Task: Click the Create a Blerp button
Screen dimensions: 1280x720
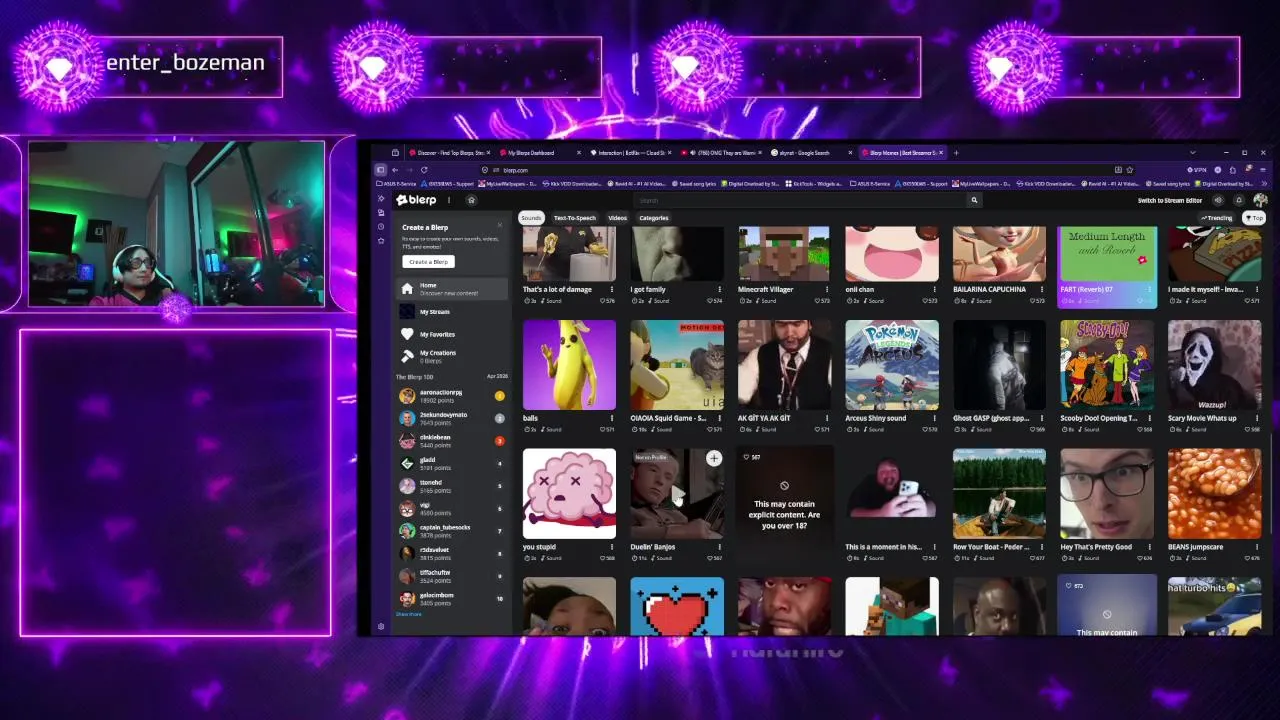Action: point(428,262)
